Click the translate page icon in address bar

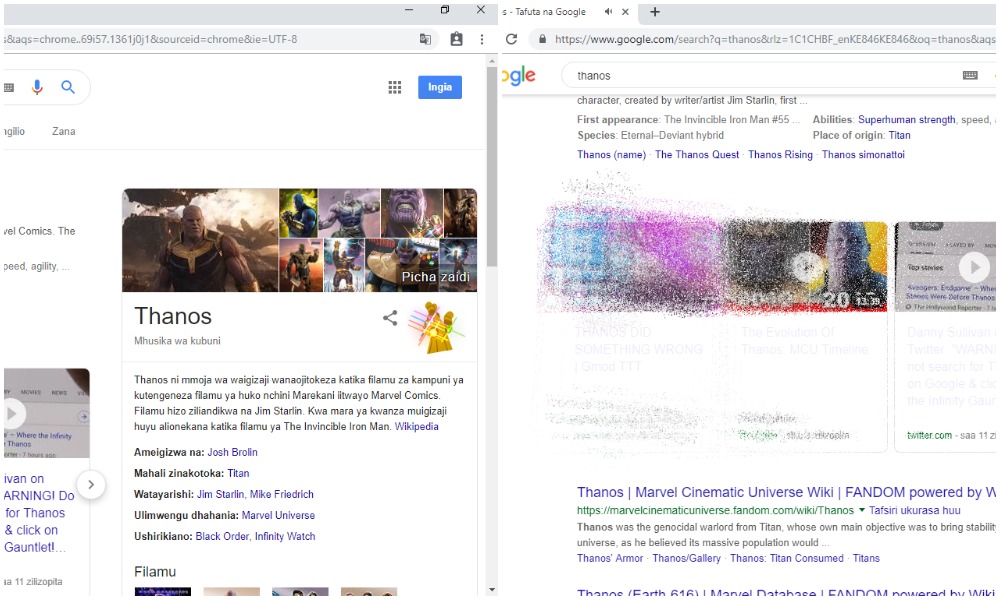click(x=426, y=39)
